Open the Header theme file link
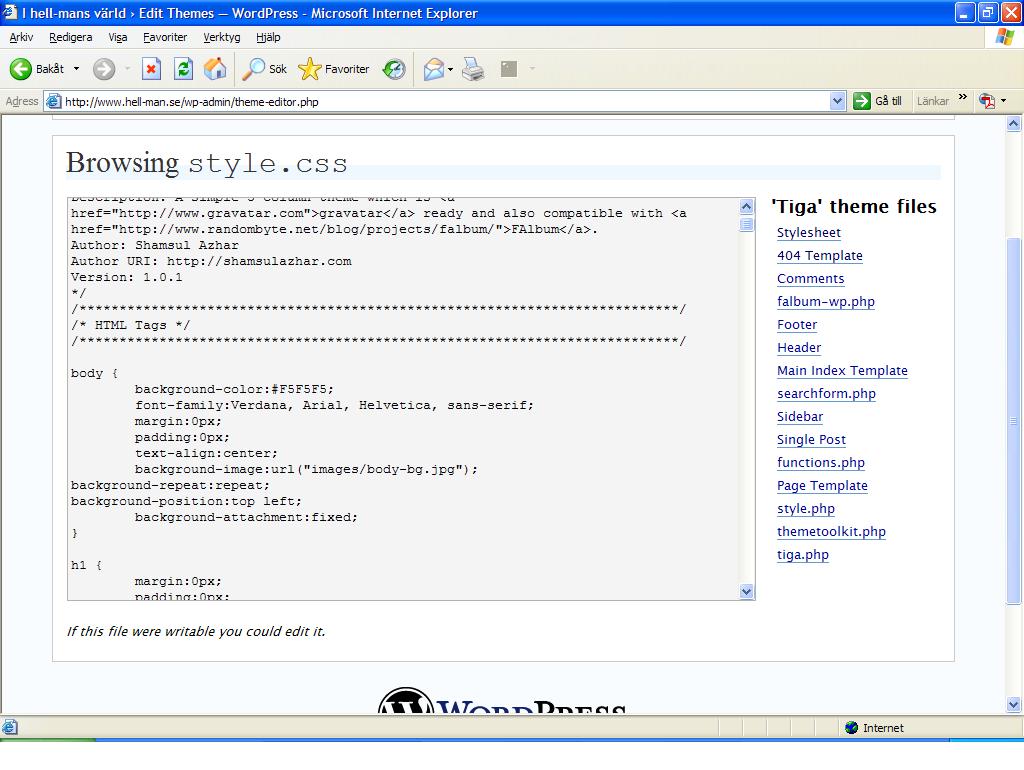This screenshot has height=770, width=1024. coord(799,347)
